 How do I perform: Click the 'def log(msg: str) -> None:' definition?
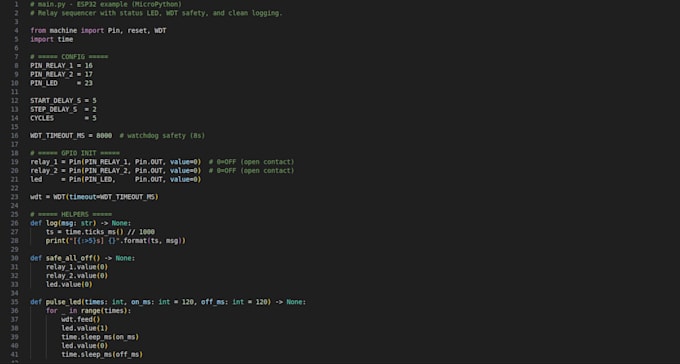pyautogui.click(x=81, y=223)
